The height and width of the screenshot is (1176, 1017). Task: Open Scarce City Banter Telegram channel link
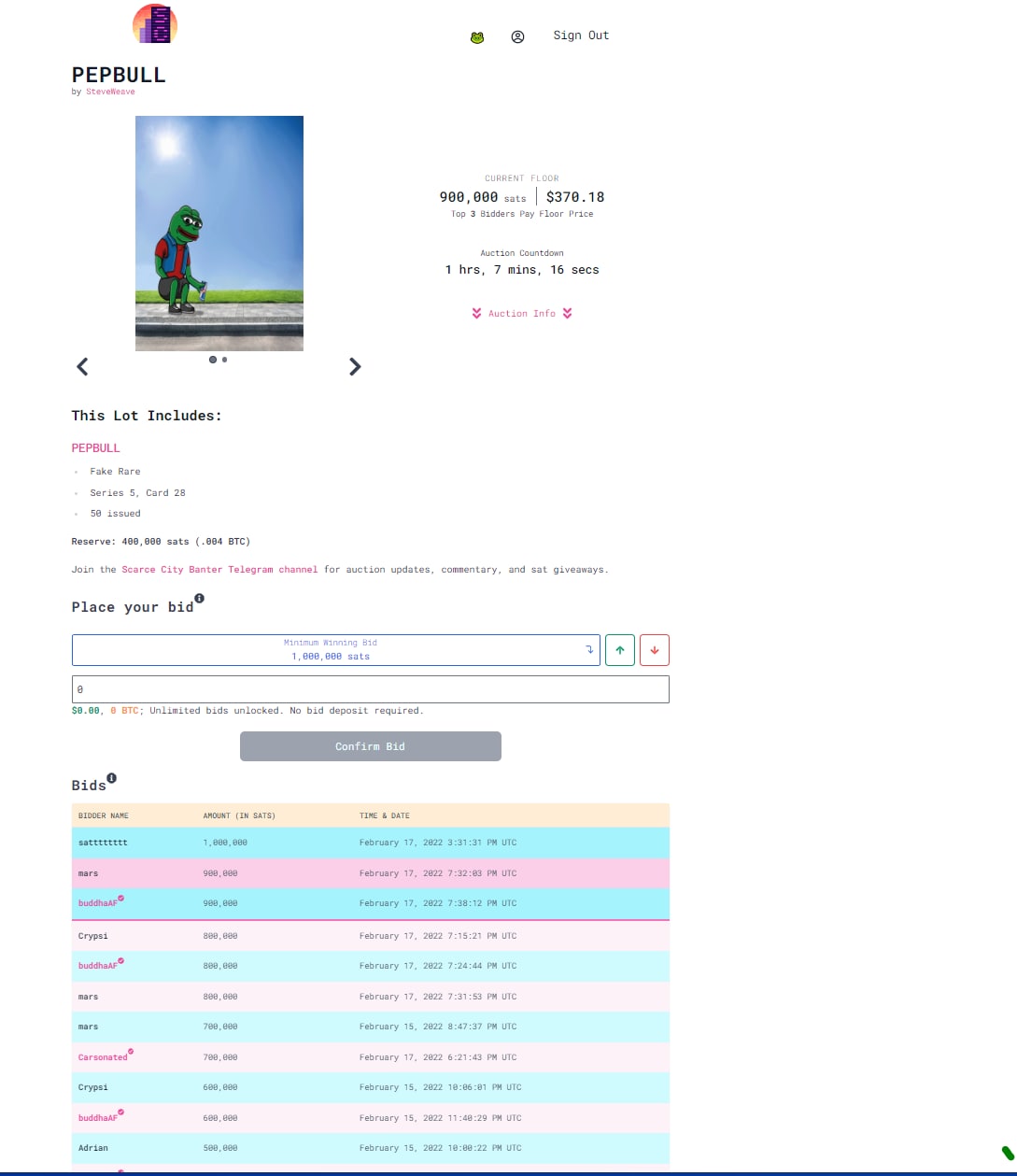(x=219, y=570)
